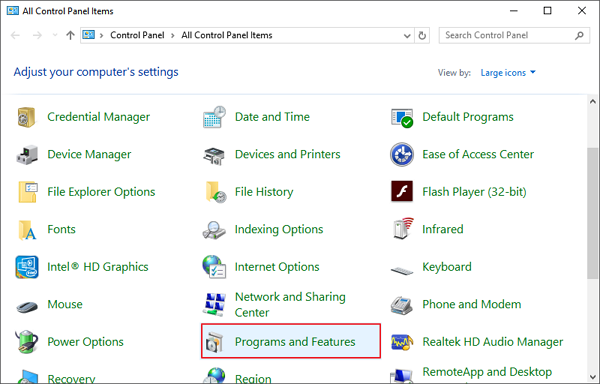Click the search magnifier icon
This screenshot has width=600, height=384.
click(579, 36)
